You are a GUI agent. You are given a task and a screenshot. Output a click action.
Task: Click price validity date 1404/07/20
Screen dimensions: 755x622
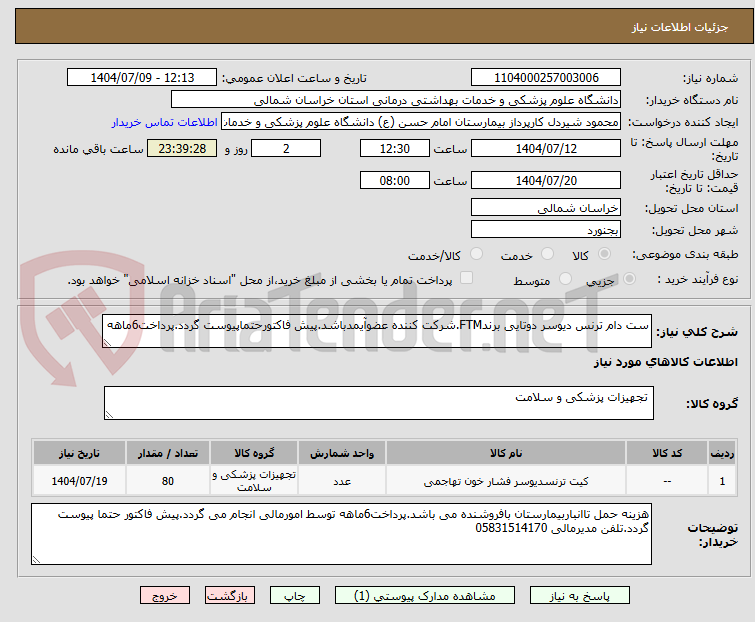(x=546, y=181)
